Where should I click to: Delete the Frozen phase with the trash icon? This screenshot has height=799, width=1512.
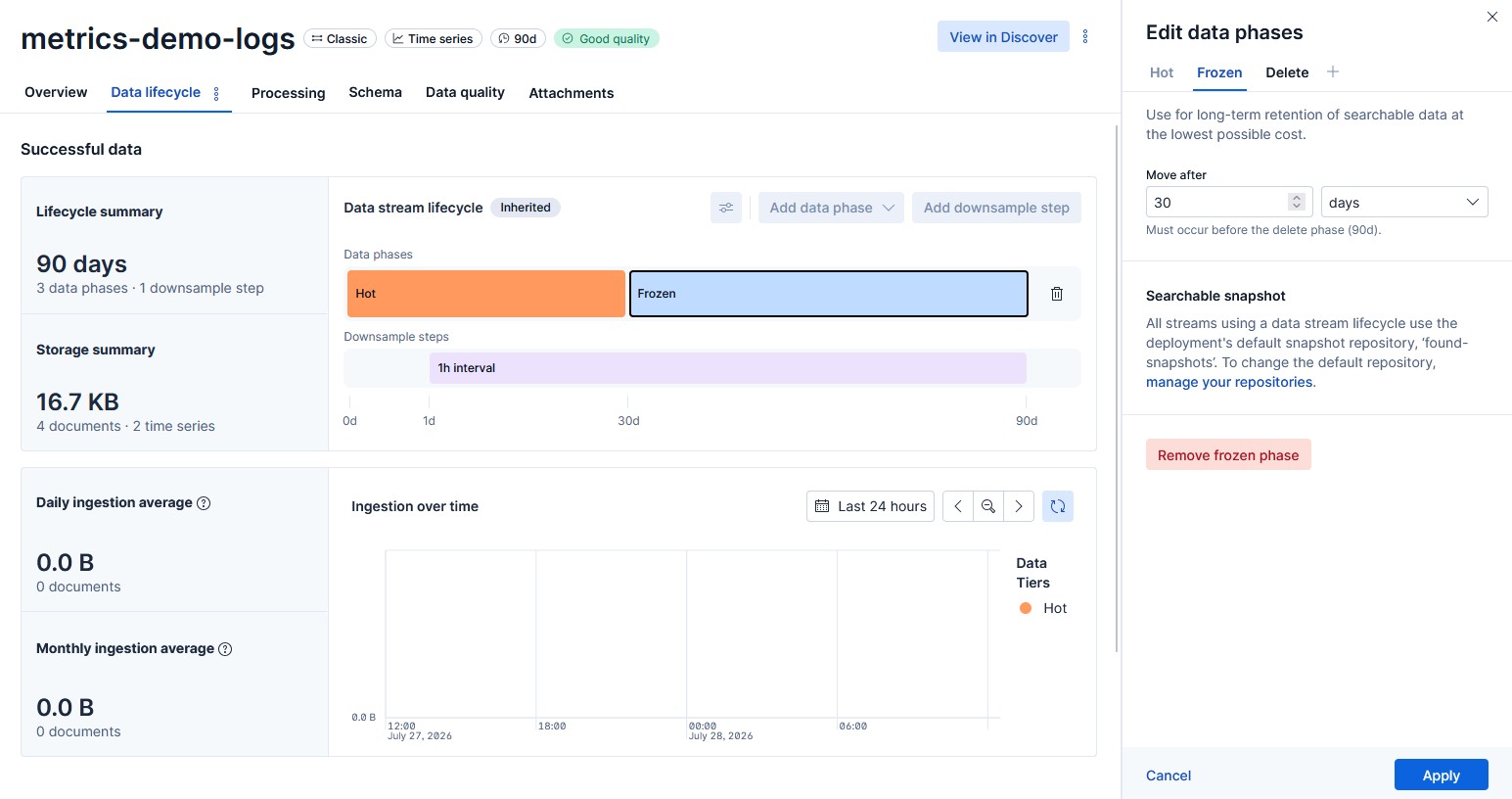click(1057, 294)
